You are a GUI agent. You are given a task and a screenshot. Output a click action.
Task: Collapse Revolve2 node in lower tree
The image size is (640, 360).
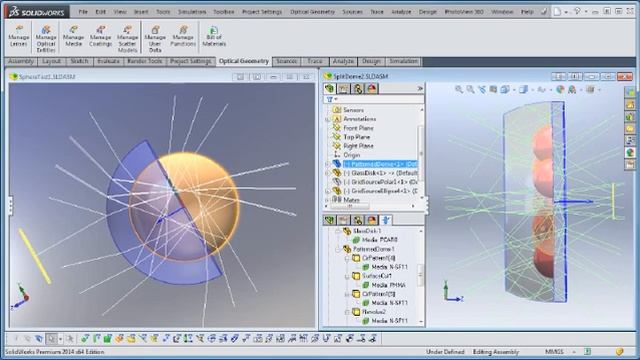point(347,312)
